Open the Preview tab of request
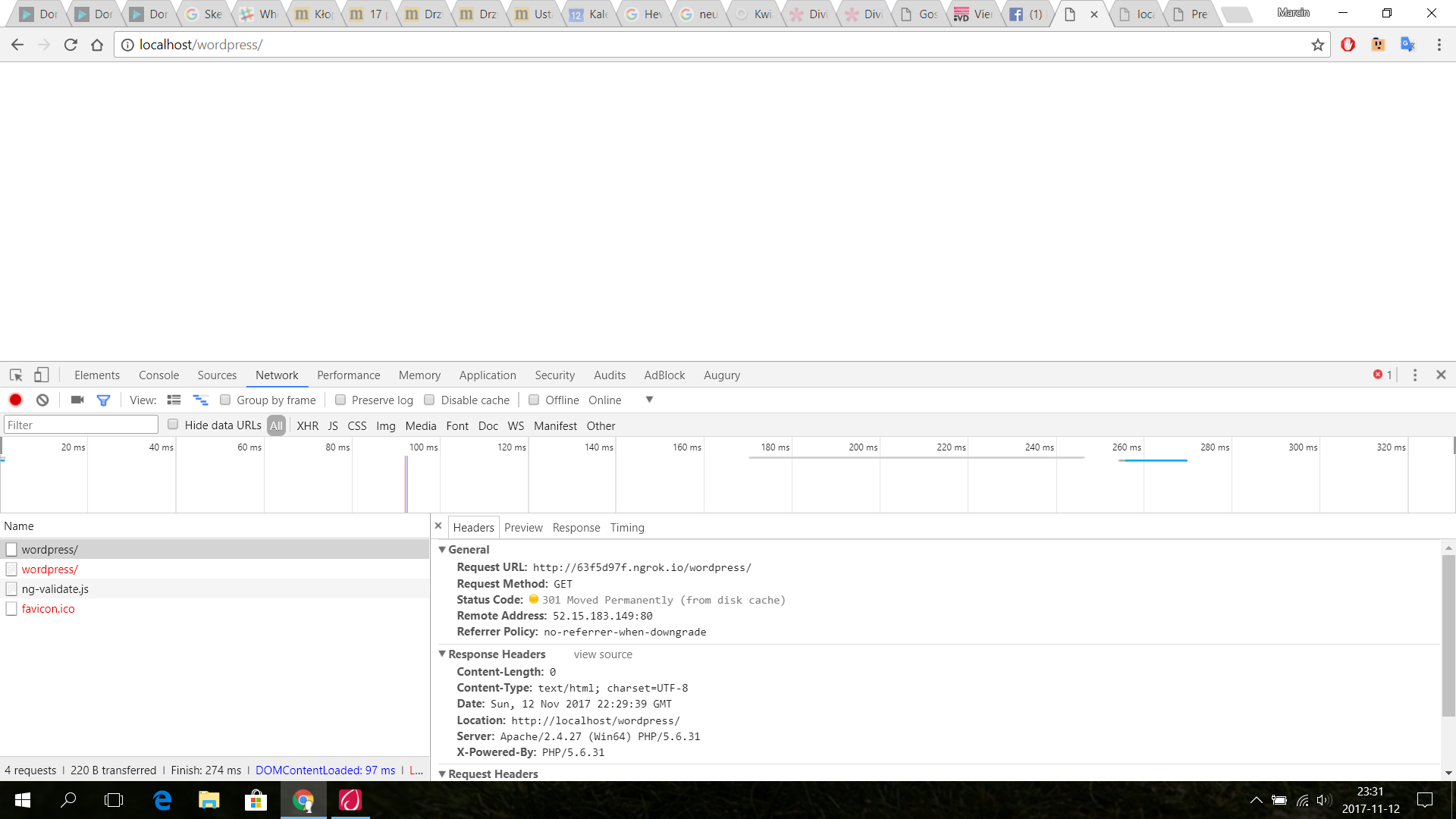The width and height of the screenshot is (1456, 819). [x=523, y=527]
